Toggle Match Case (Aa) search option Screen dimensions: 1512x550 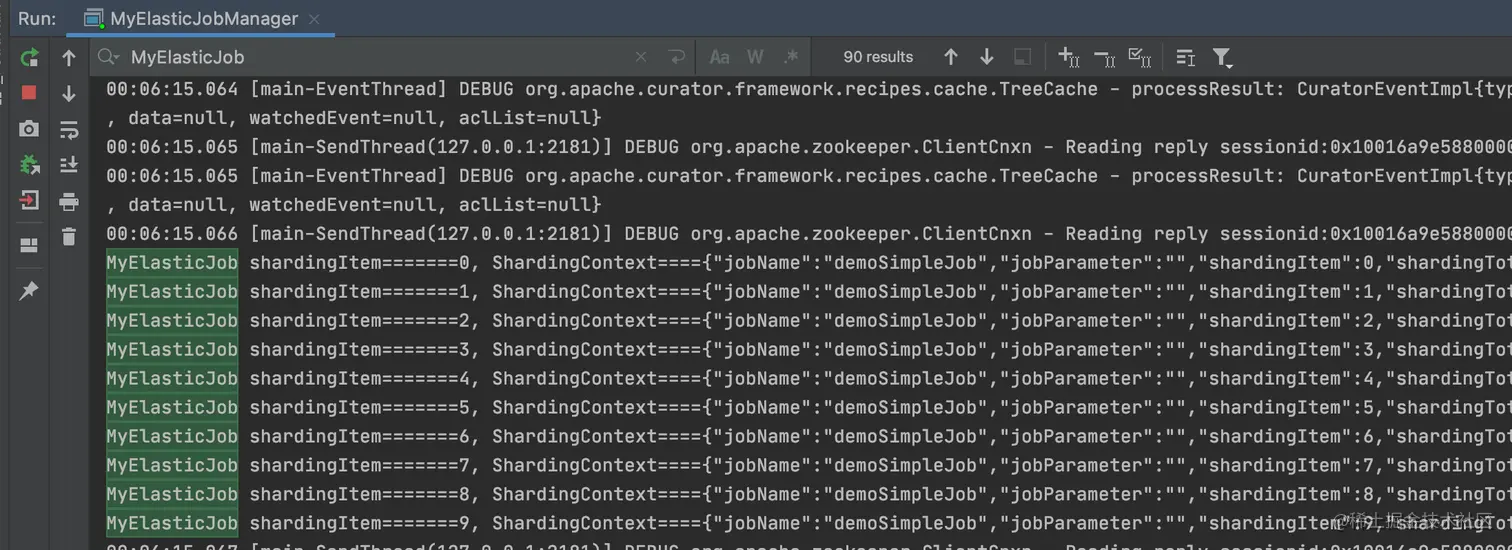pyautogui.click(x=719, y=57)
